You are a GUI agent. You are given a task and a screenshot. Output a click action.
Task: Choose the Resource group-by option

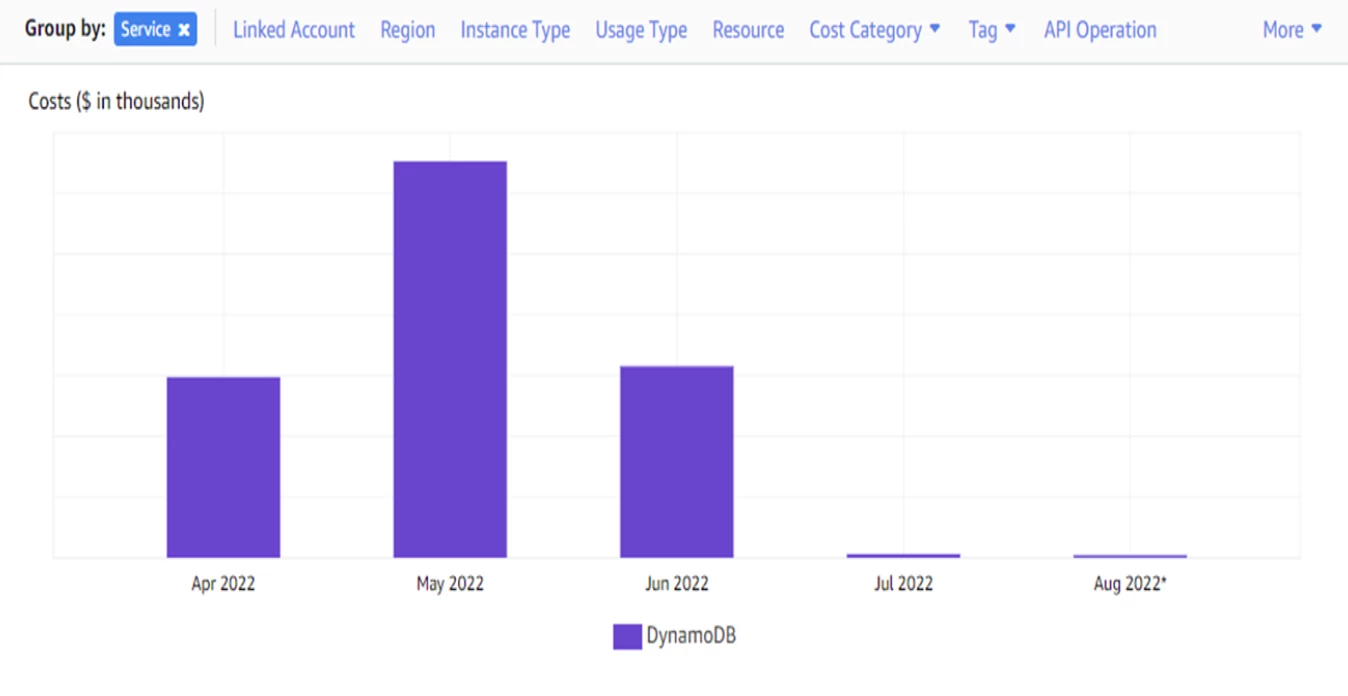pyautogui.click(x=748, y=30)
